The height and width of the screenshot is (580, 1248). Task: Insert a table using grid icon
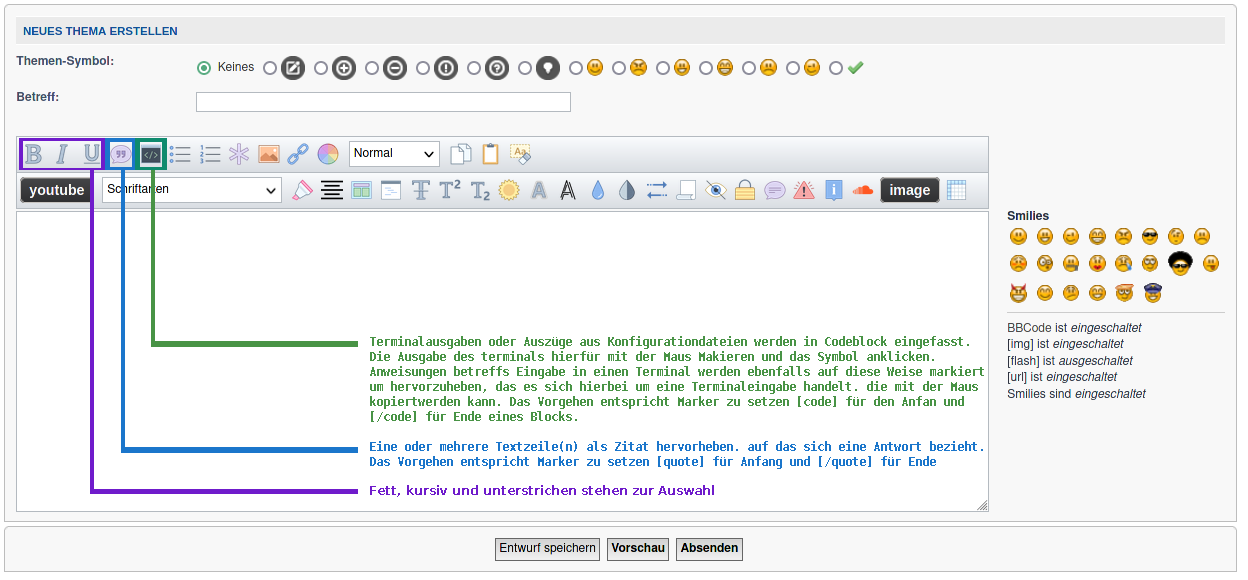coord(956,190)
